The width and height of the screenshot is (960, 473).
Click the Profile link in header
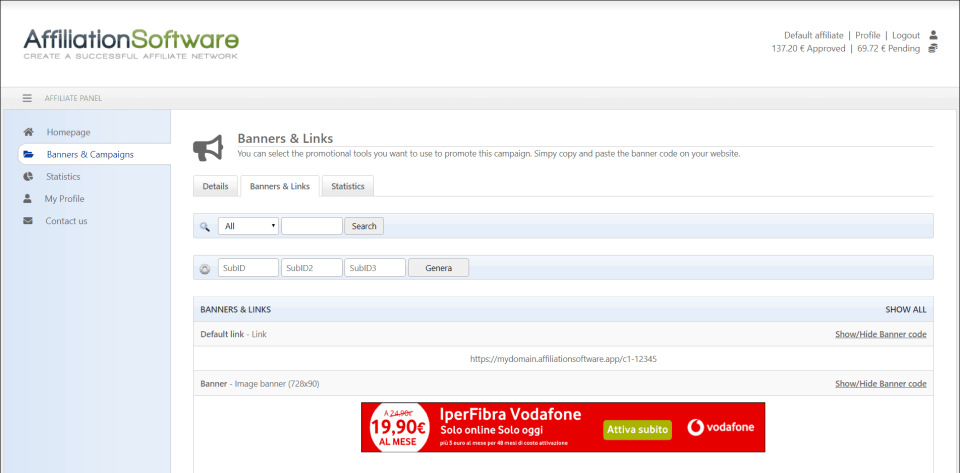tap(868, 35)
